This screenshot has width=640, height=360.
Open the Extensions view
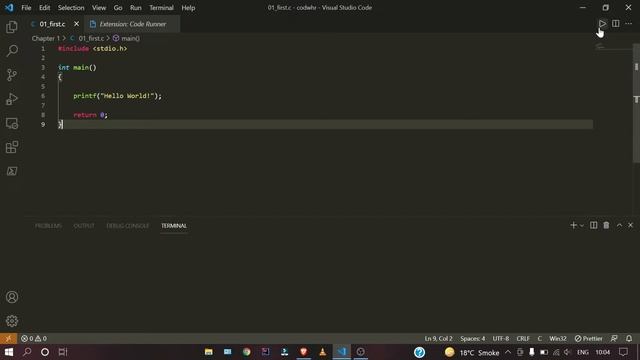(x=12, y=147)
